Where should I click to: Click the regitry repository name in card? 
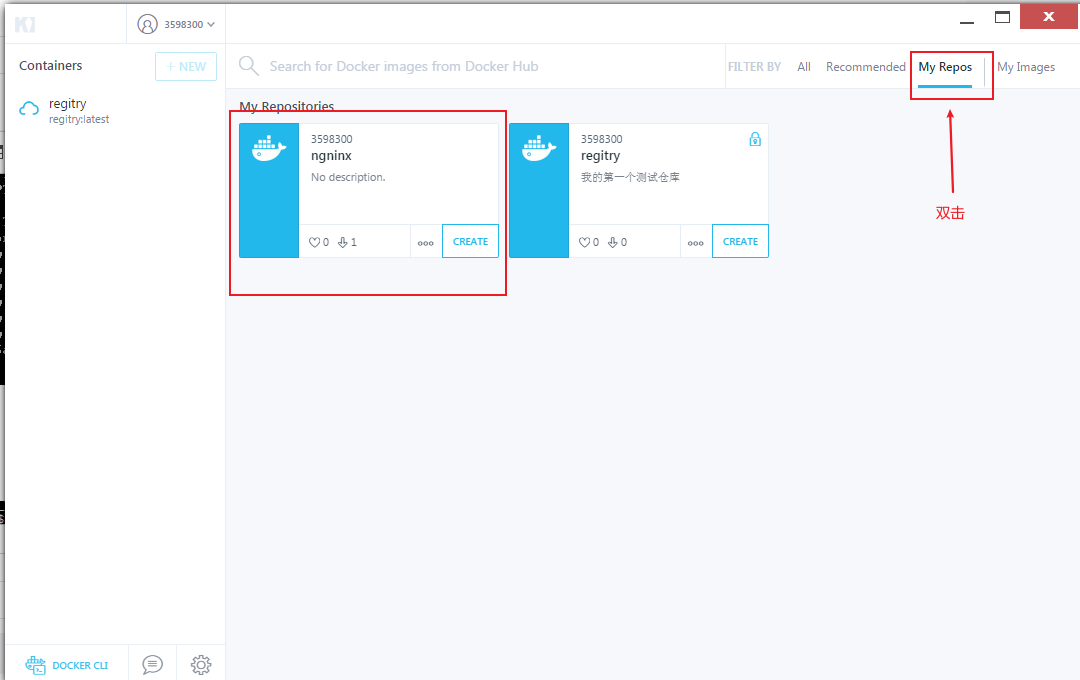tap(601, 156)
